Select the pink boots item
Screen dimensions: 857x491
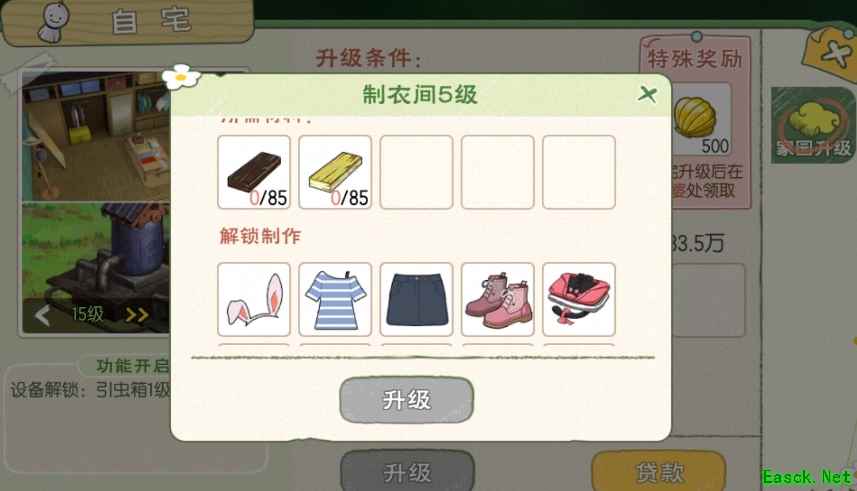pos(497,299)
